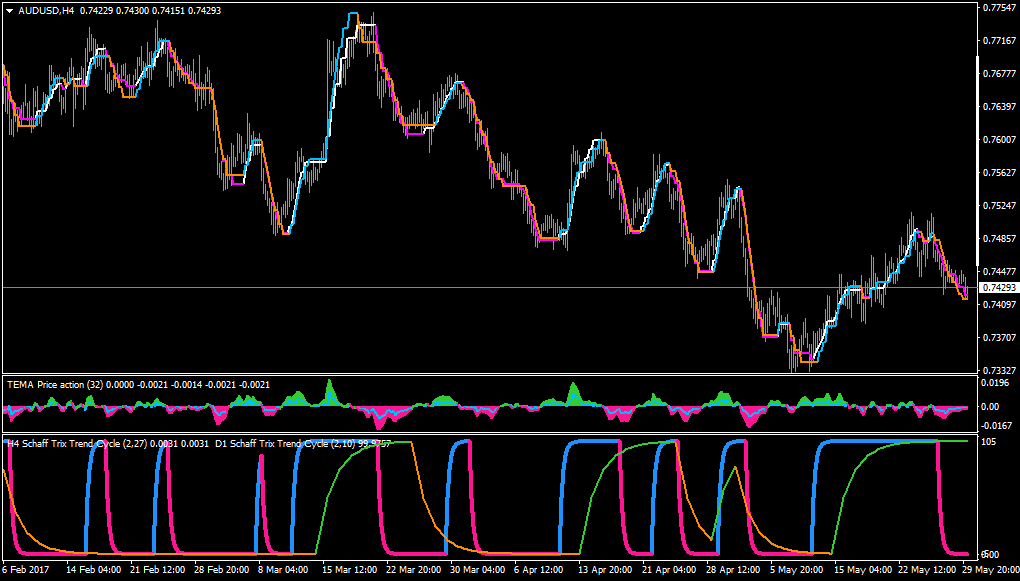Click the -0.0167 scale value of TEMA window

click(996, 426)
